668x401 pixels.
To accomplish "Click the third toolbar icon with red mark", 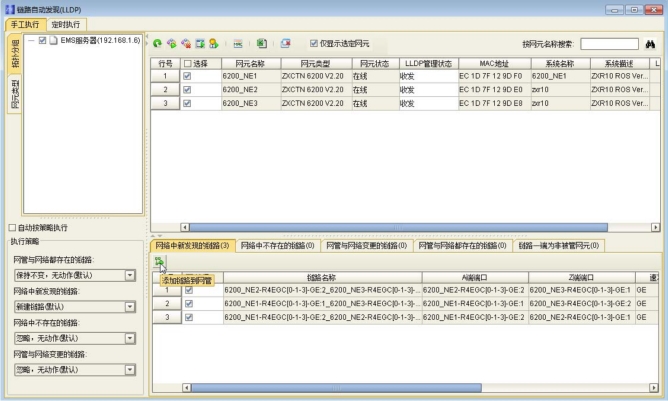I will click(186, 44).
